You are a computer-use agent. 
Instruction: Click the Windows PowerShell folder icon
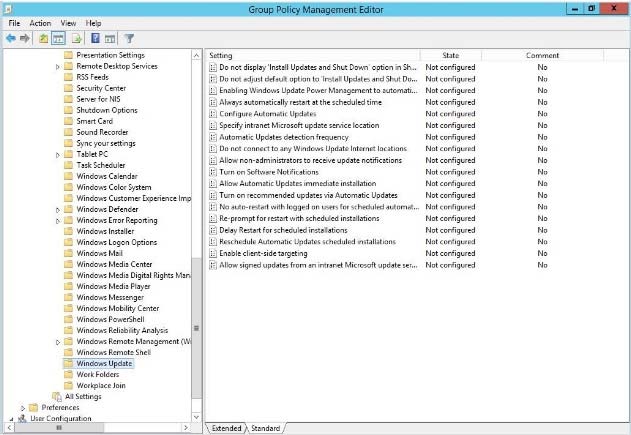pyautogui.click(x=69, y=319)
